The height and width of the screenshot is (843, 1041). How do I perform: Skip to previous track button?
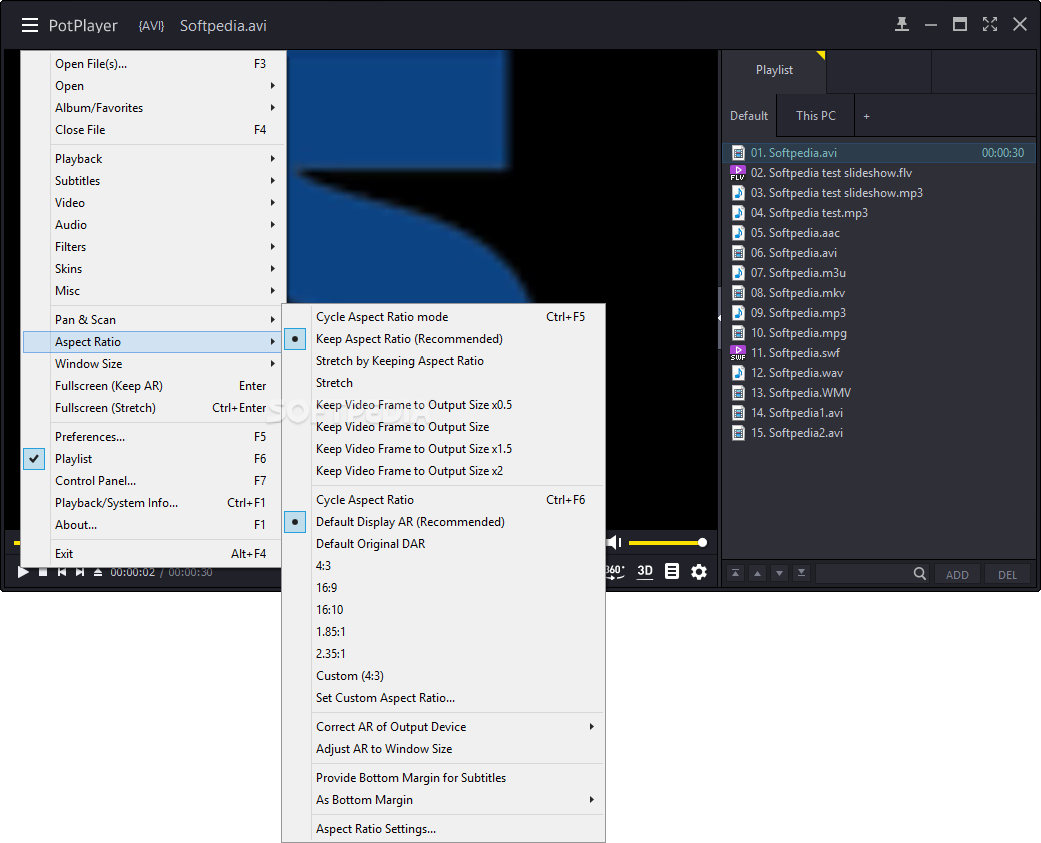[62, 572]
